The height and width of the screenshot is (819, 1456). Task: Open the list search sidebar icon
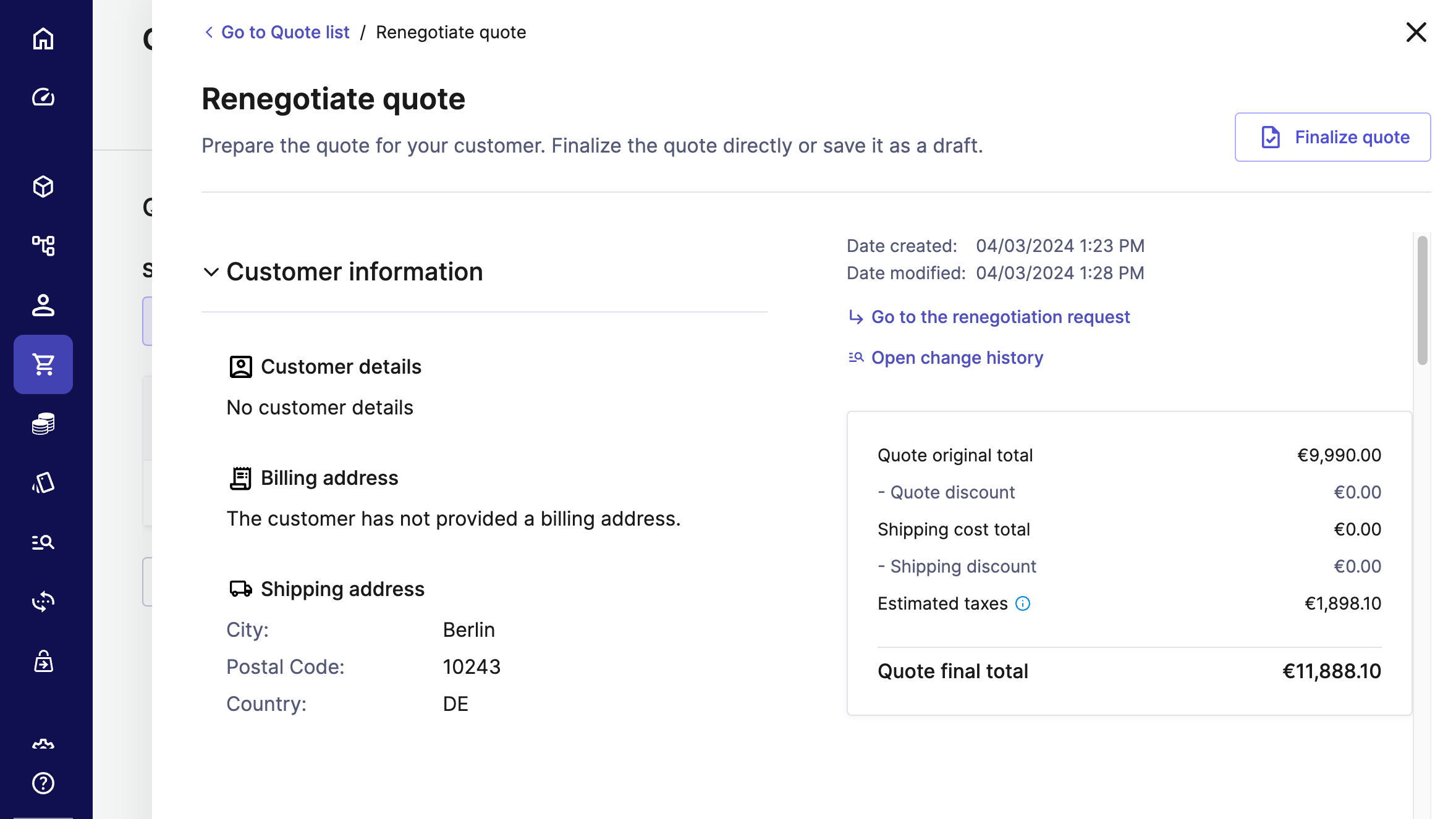pyautogui.click(x=43, y=542)
